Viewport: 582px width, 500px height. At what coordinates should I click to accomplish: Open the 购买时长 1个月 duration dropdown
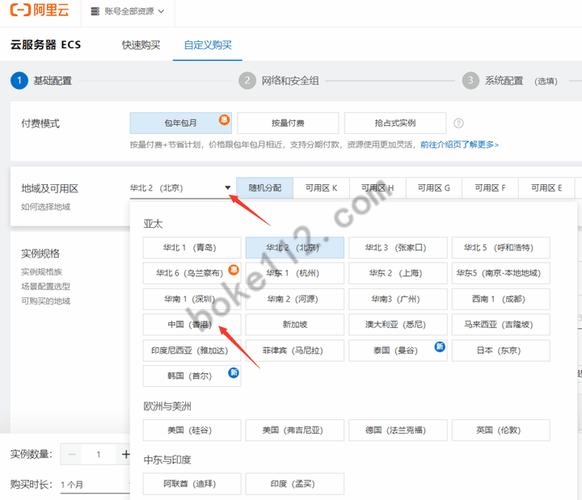point(95,485)
